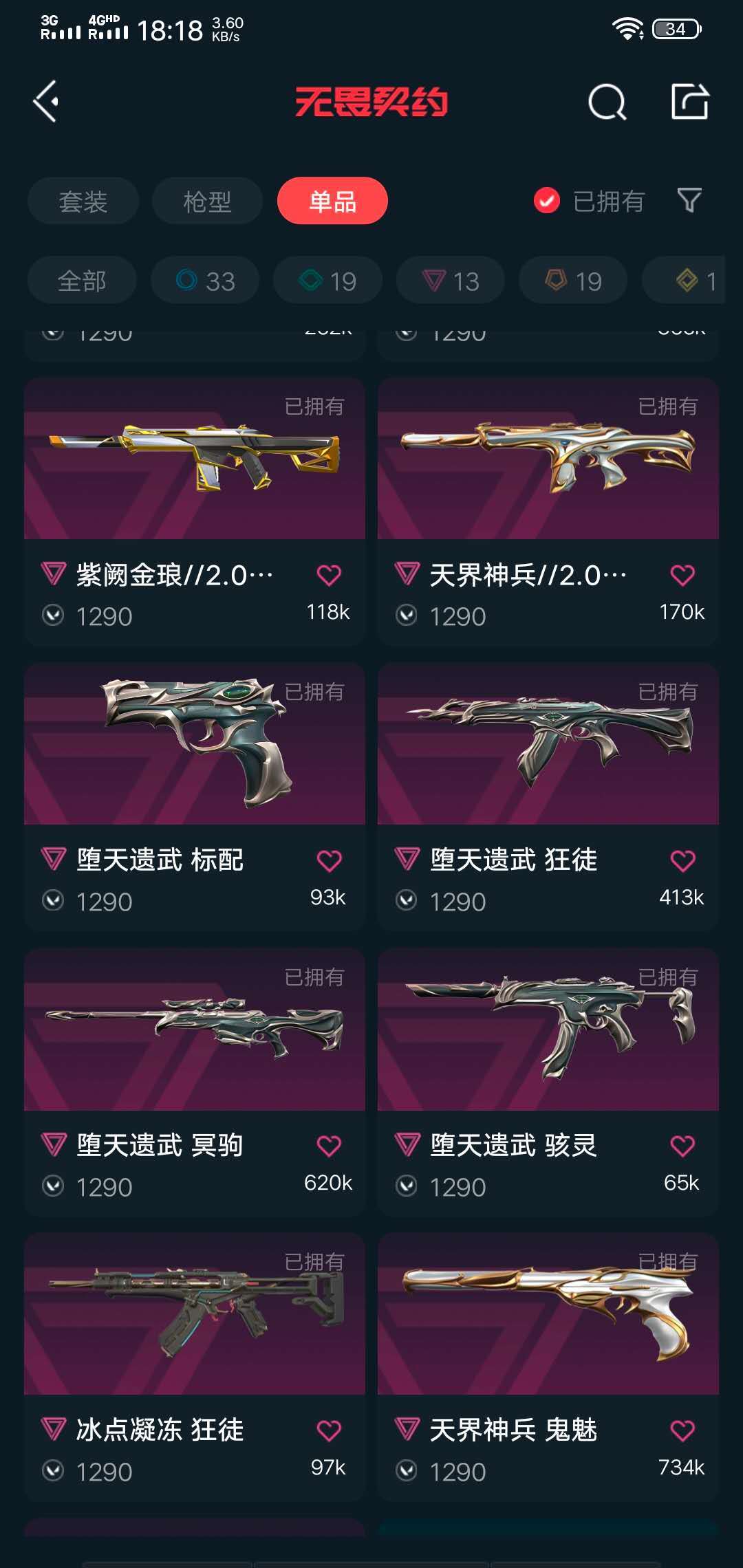Open the filter funnel icon

(x=689, y=201)
